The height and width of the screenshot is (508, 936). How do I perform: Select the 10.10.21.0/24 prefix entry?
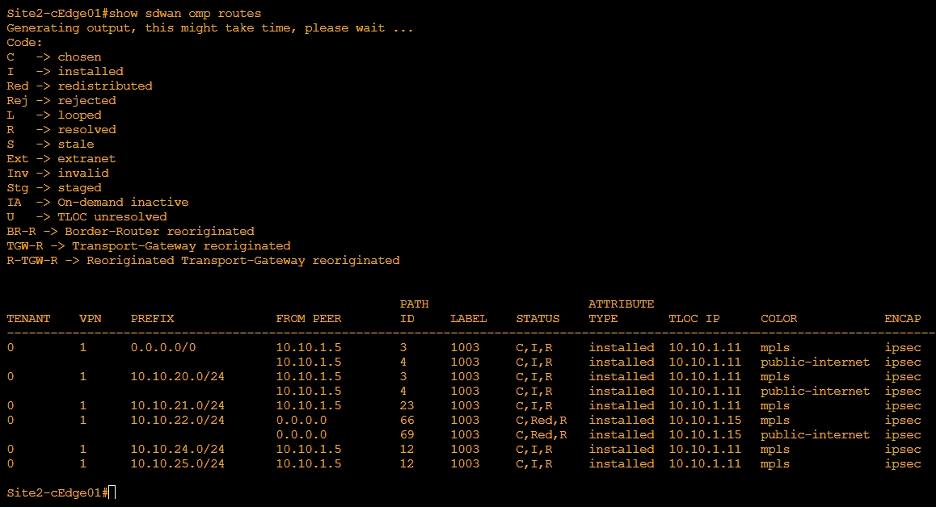coord(177,406)
